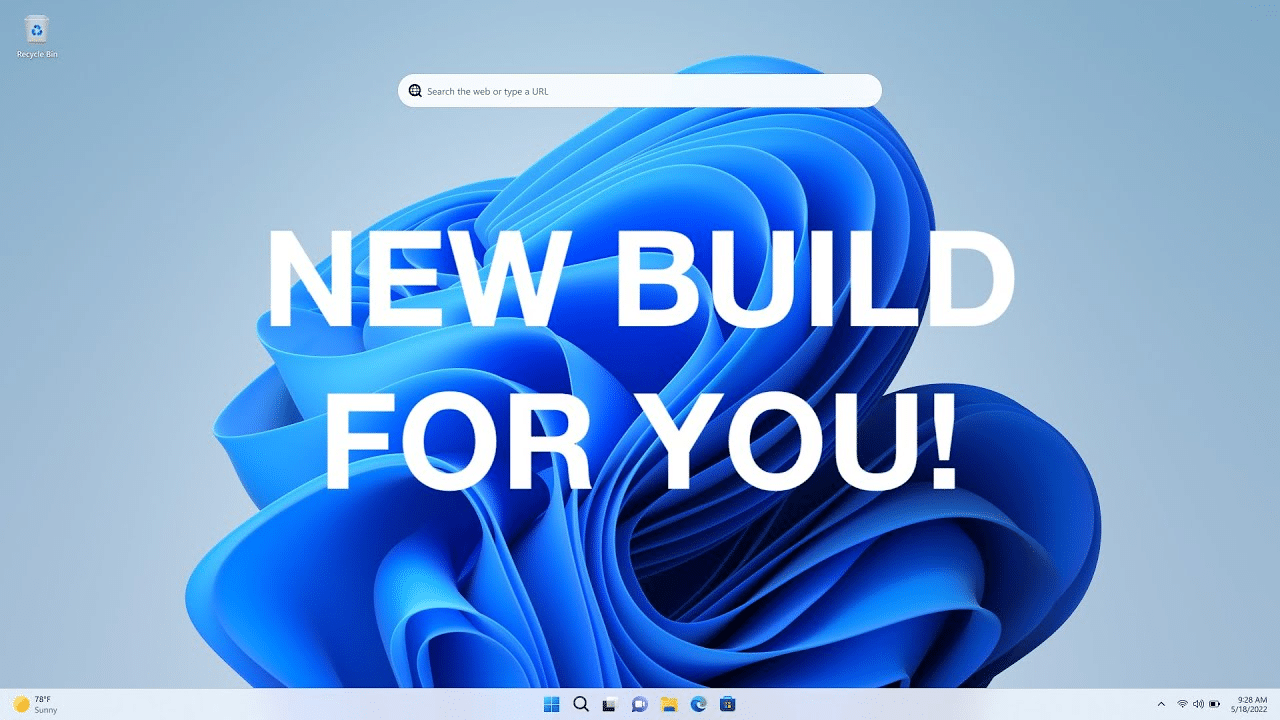Image resolution: width=1280 pixels, height=720 pixels.
Task: Click the battery icon in the system tray
Action: [x=1214, y=704]
